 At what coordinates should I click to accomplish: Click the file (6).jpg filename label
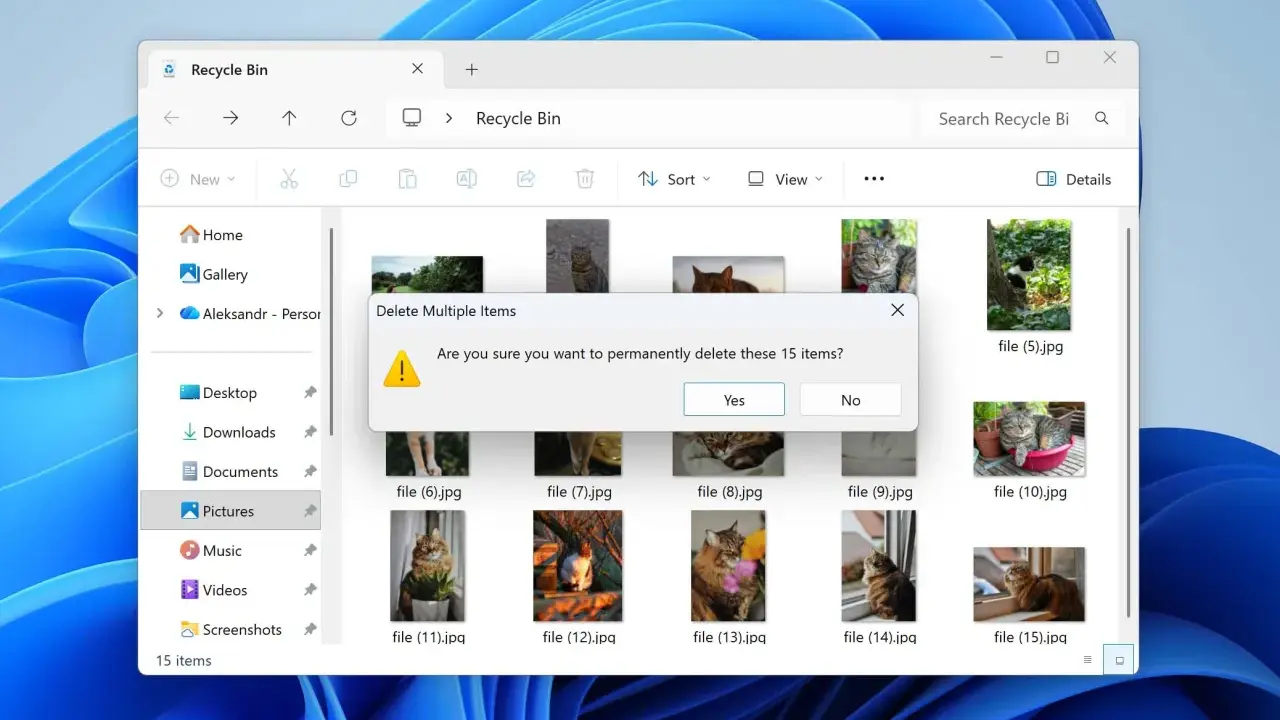pyautogui.click(x=429, y=492)
